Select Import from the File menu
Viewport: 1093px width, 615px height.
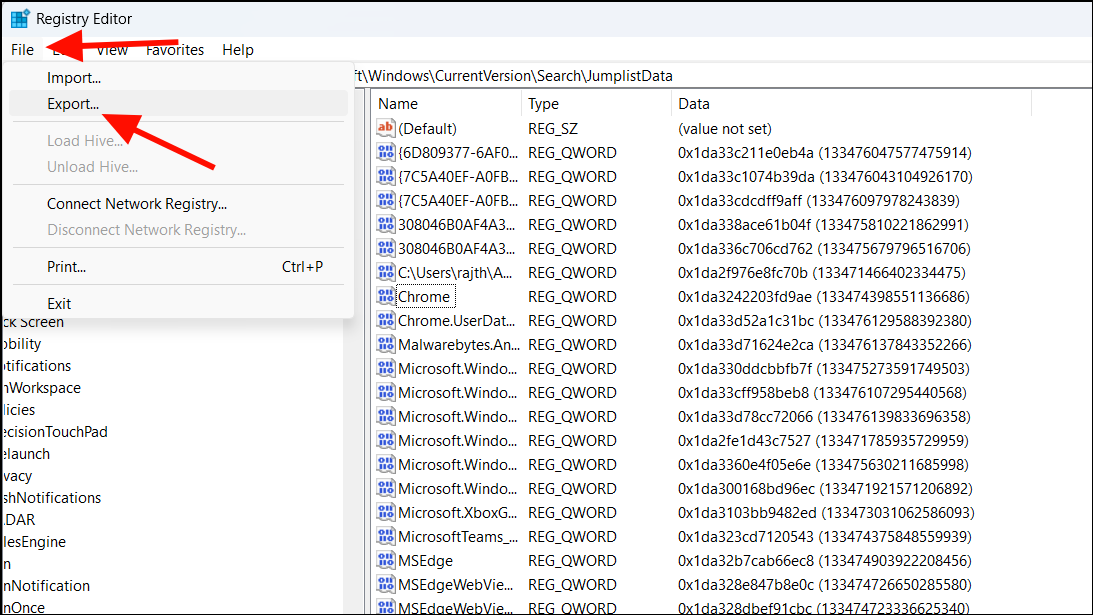73,77
